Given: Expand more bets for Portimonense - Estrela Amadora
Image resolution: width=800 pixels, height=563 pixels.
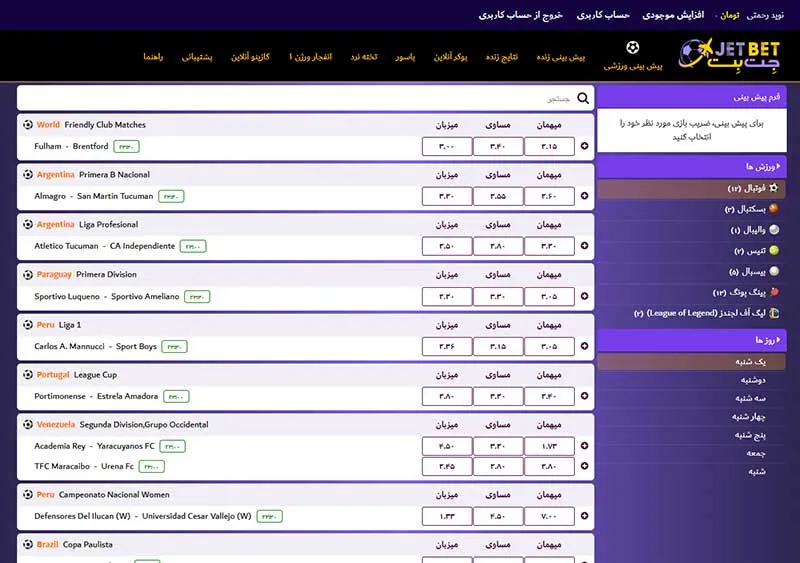Looking at the screenshot, I should pyautogui.click(x=585, y=396).
